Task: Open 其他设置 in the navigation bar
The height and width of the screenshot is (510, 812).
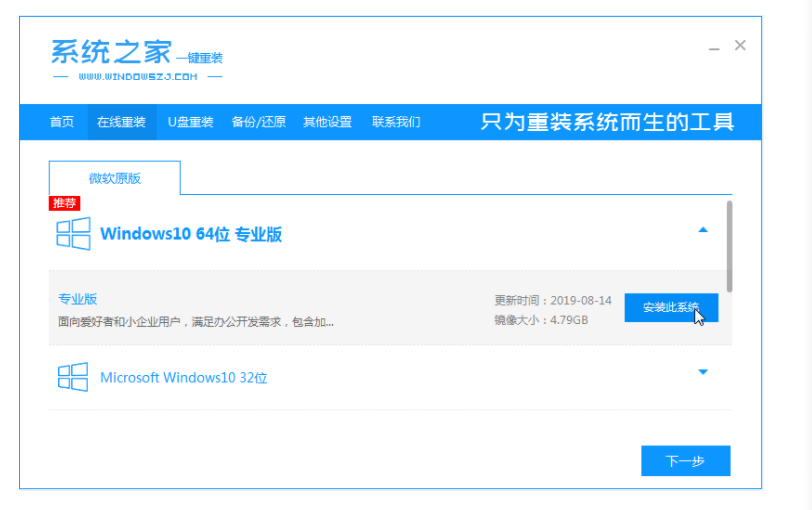Action: point(327,122)
